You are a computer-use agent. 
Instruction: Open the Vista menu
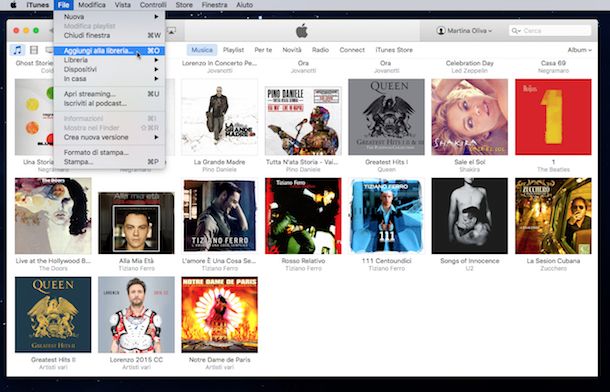pyautogui.click(x=123, y=5)
